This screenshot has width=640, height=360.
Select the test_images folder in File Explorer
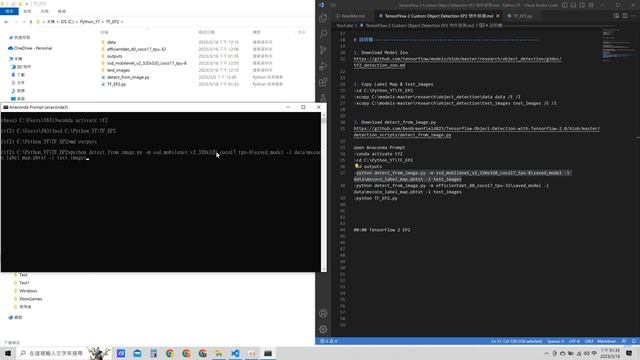118,70
